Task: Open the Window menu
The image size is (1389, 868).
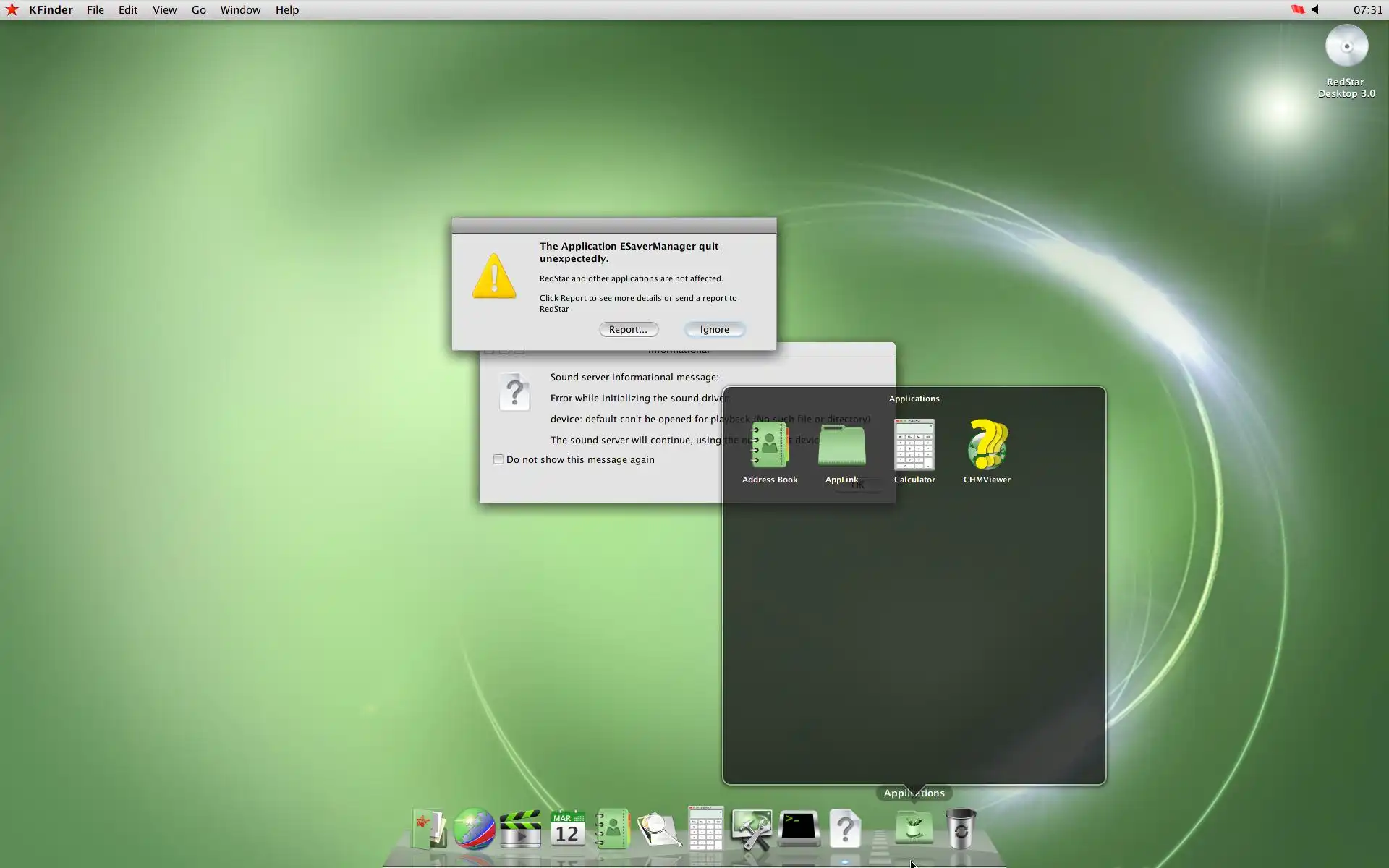Action: pos(240,10)
